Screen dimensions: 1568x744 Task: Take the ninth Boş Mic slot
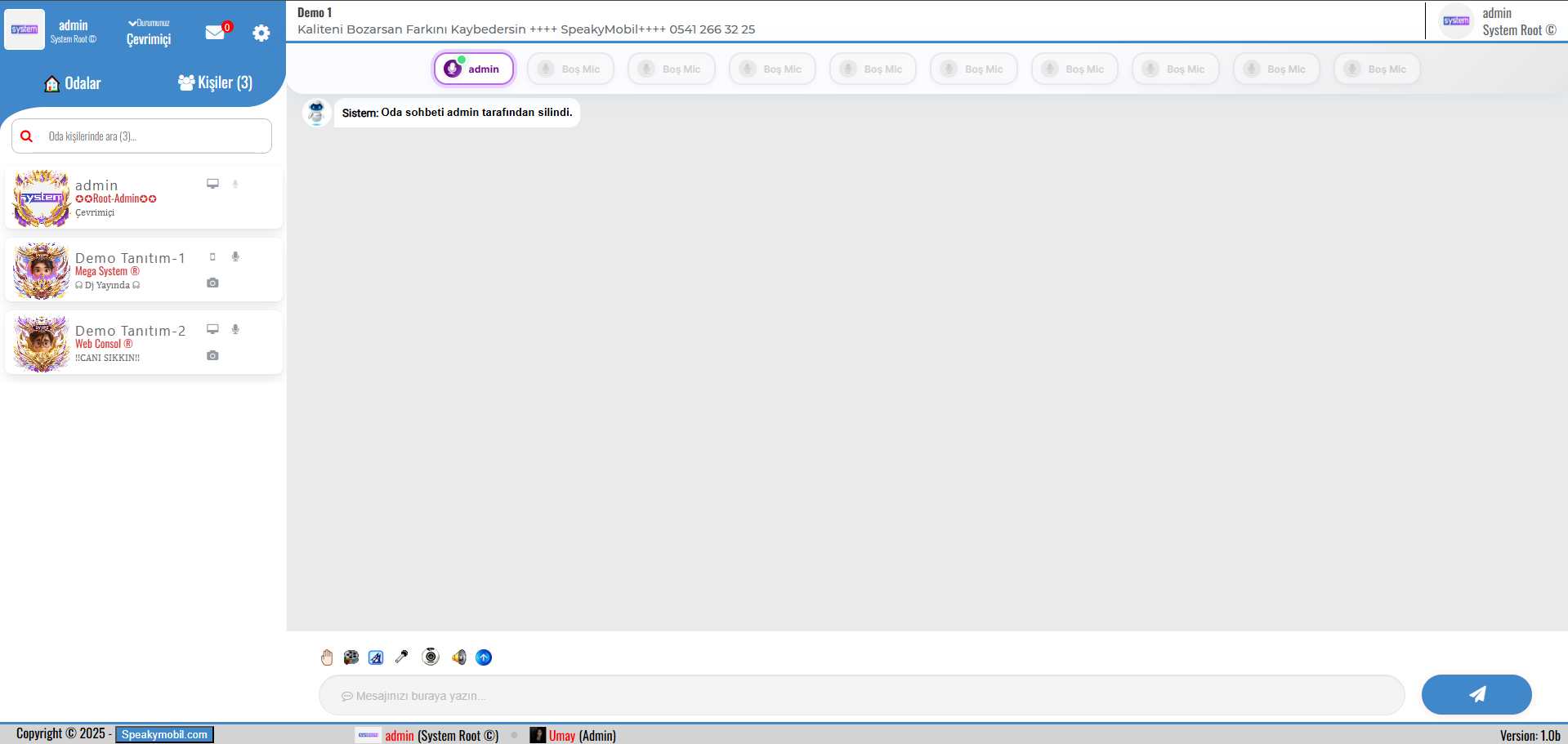tap(1377, 69)
